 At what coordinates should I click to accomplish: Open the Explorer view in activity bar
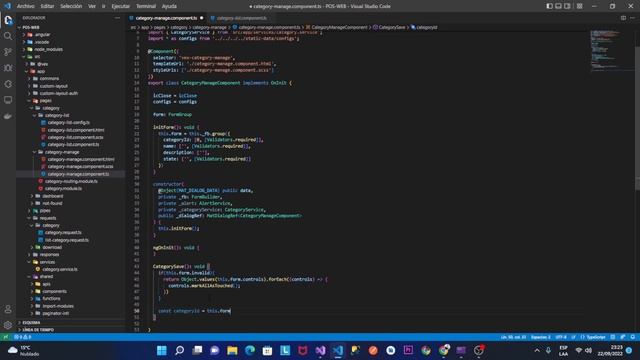[x=8, y=20]
